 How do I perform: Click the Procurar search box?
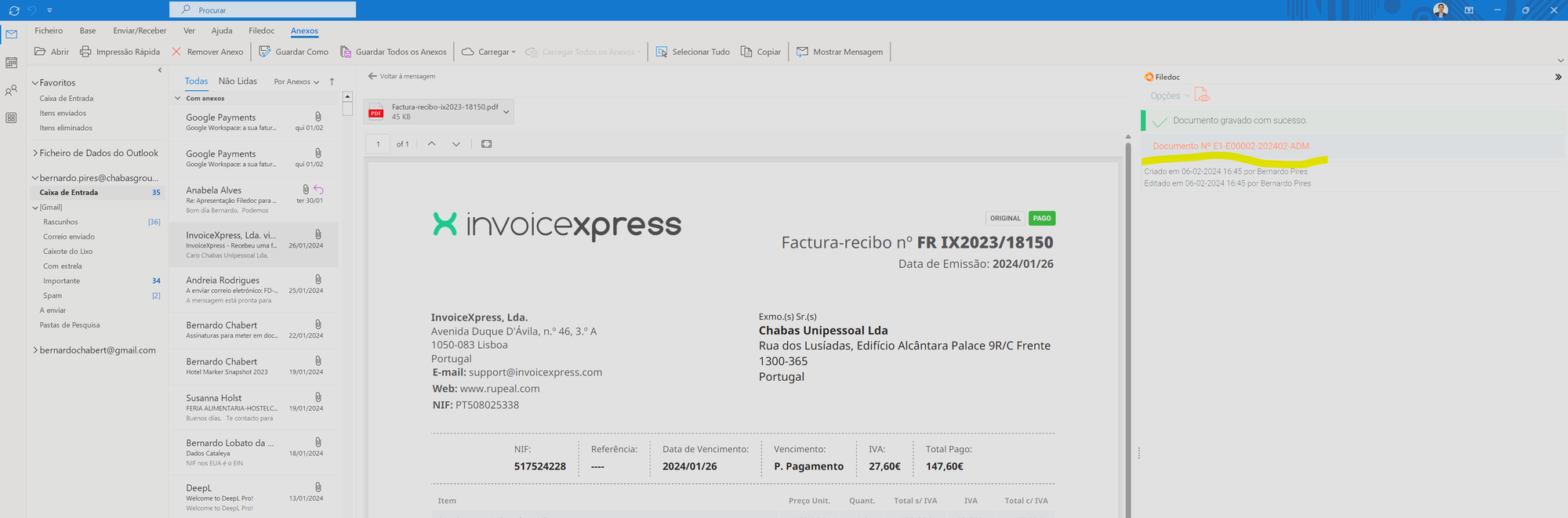click(263, 10)
